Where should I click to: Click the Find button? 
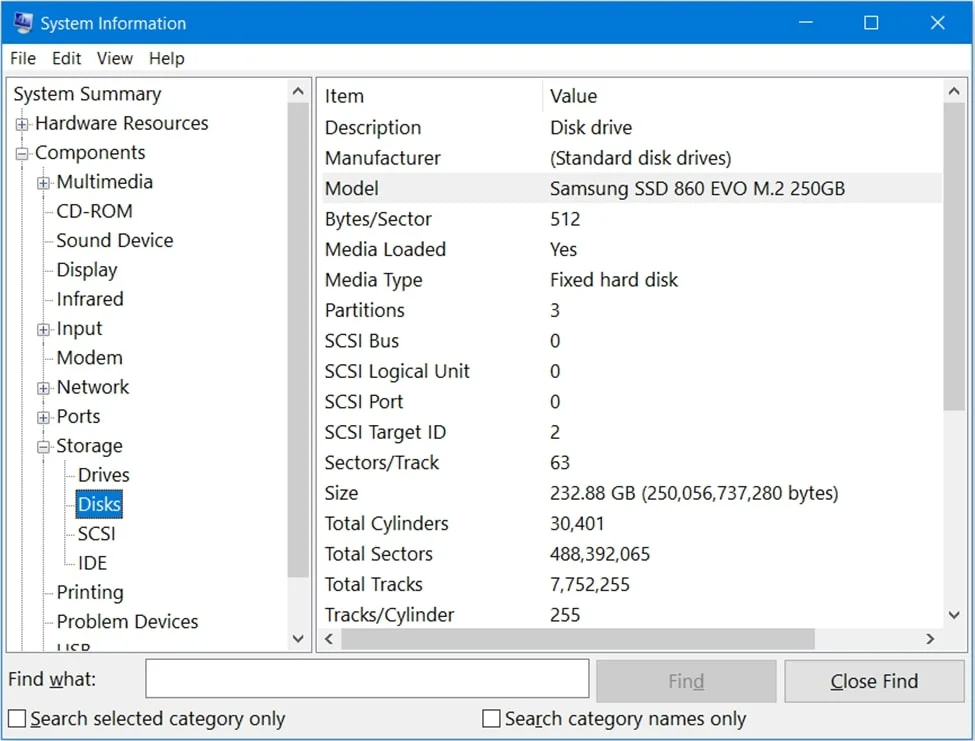tap(686, 681)
